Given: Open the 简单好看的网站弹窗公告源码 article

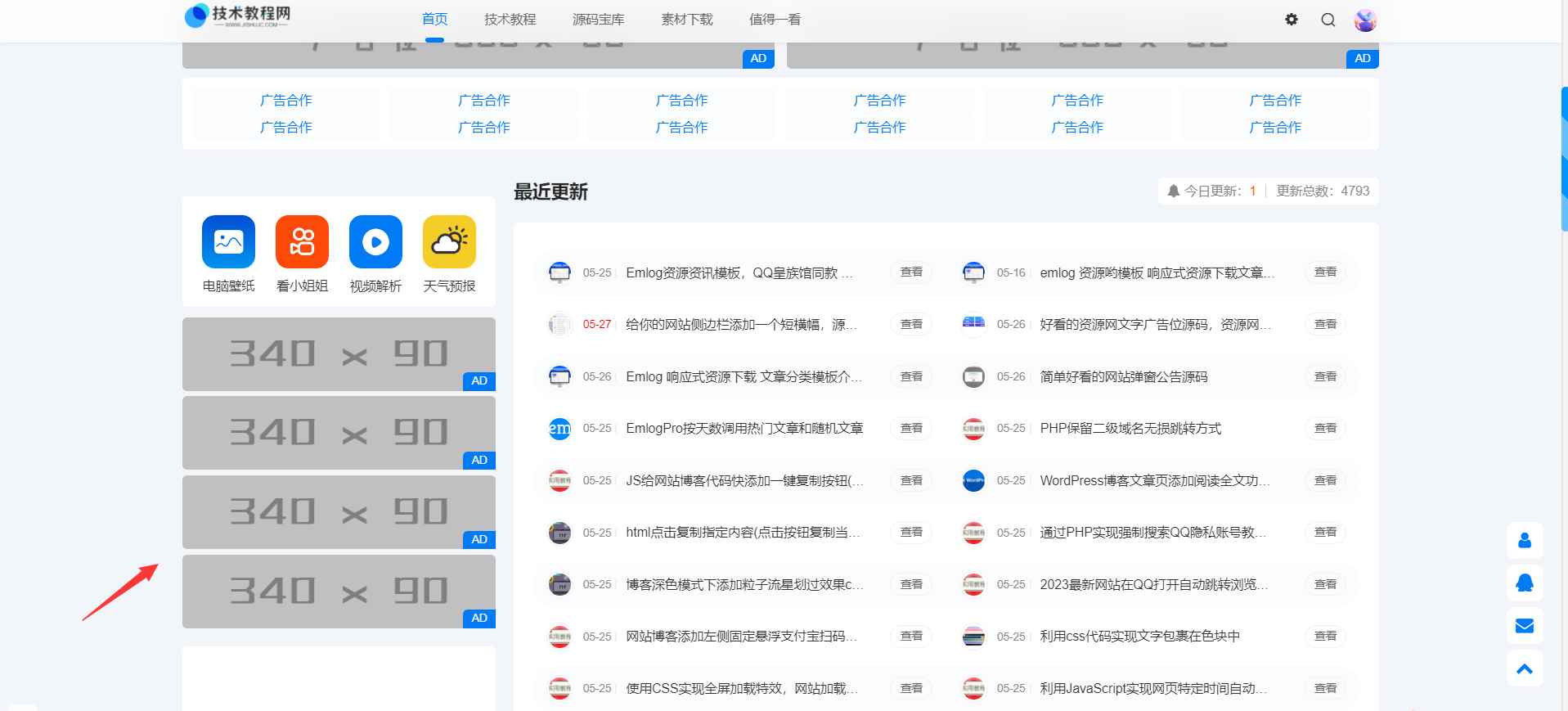Looking at the screenshot, I should pyautogui.click(x=1123, y=377).
